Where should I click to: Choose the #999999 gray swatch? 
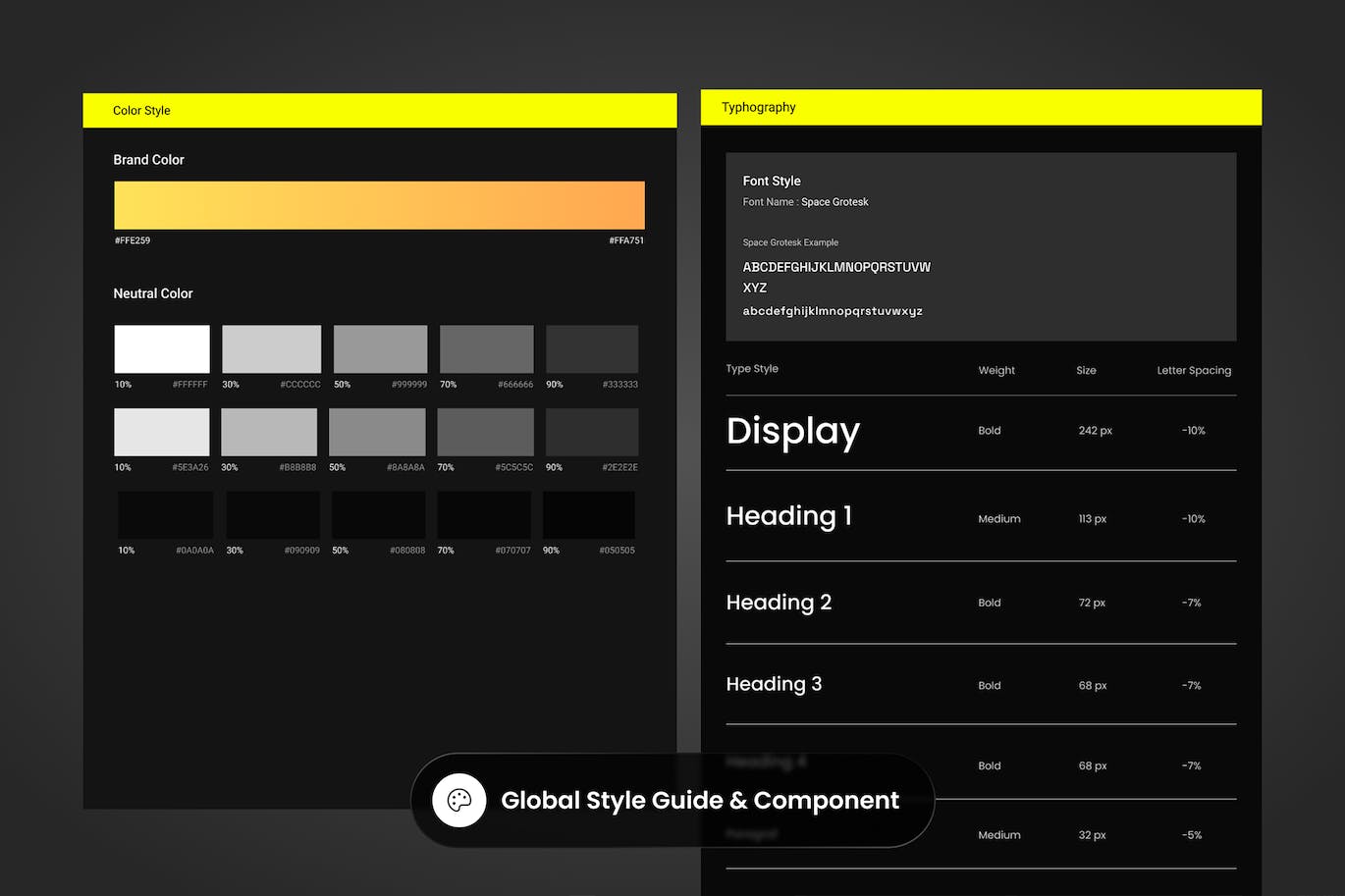pos(380,349)
